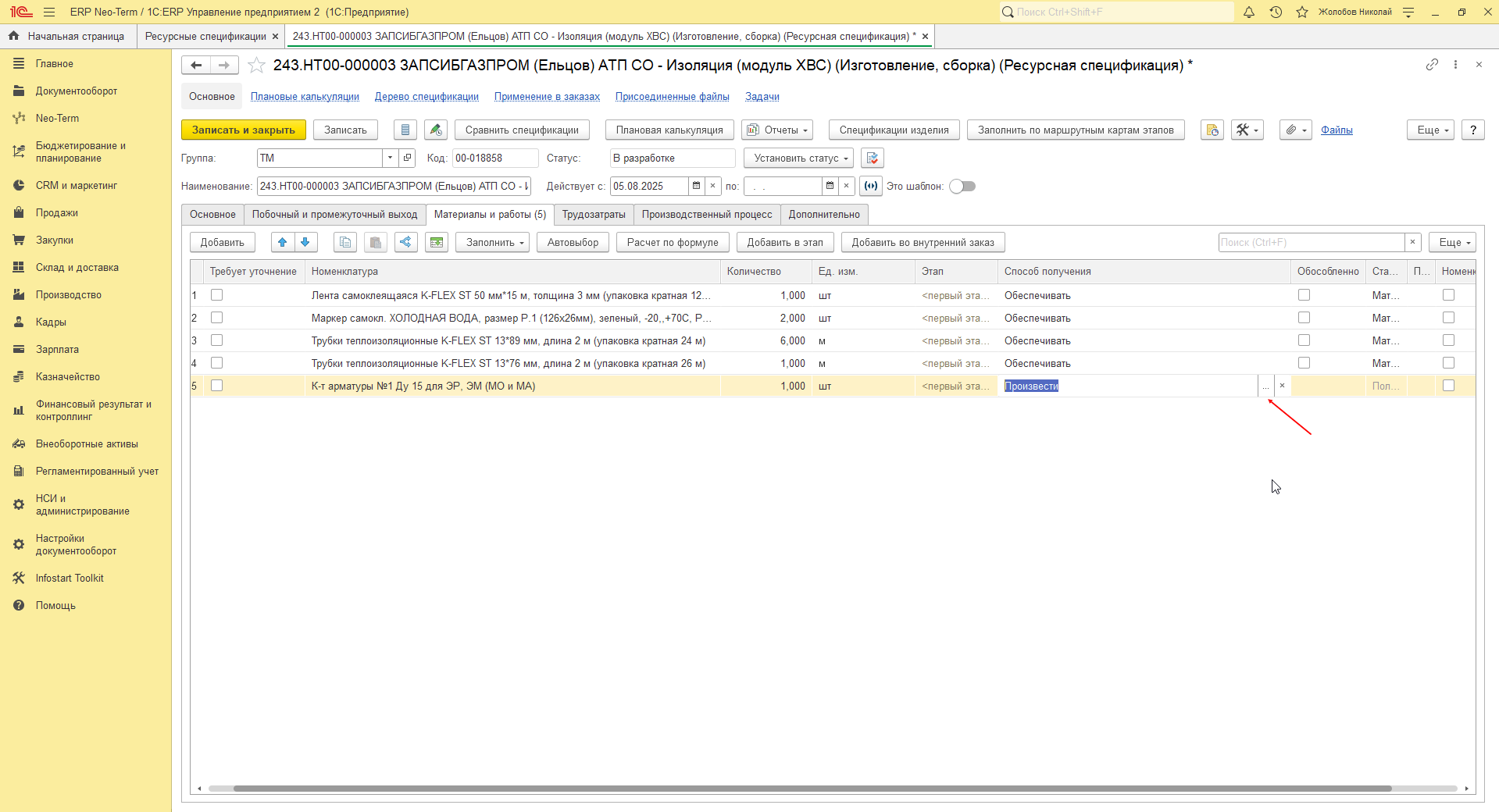Screen dimensions: 1499x812
Task: Click in table search field
Action: click(x=1312, y=242)
